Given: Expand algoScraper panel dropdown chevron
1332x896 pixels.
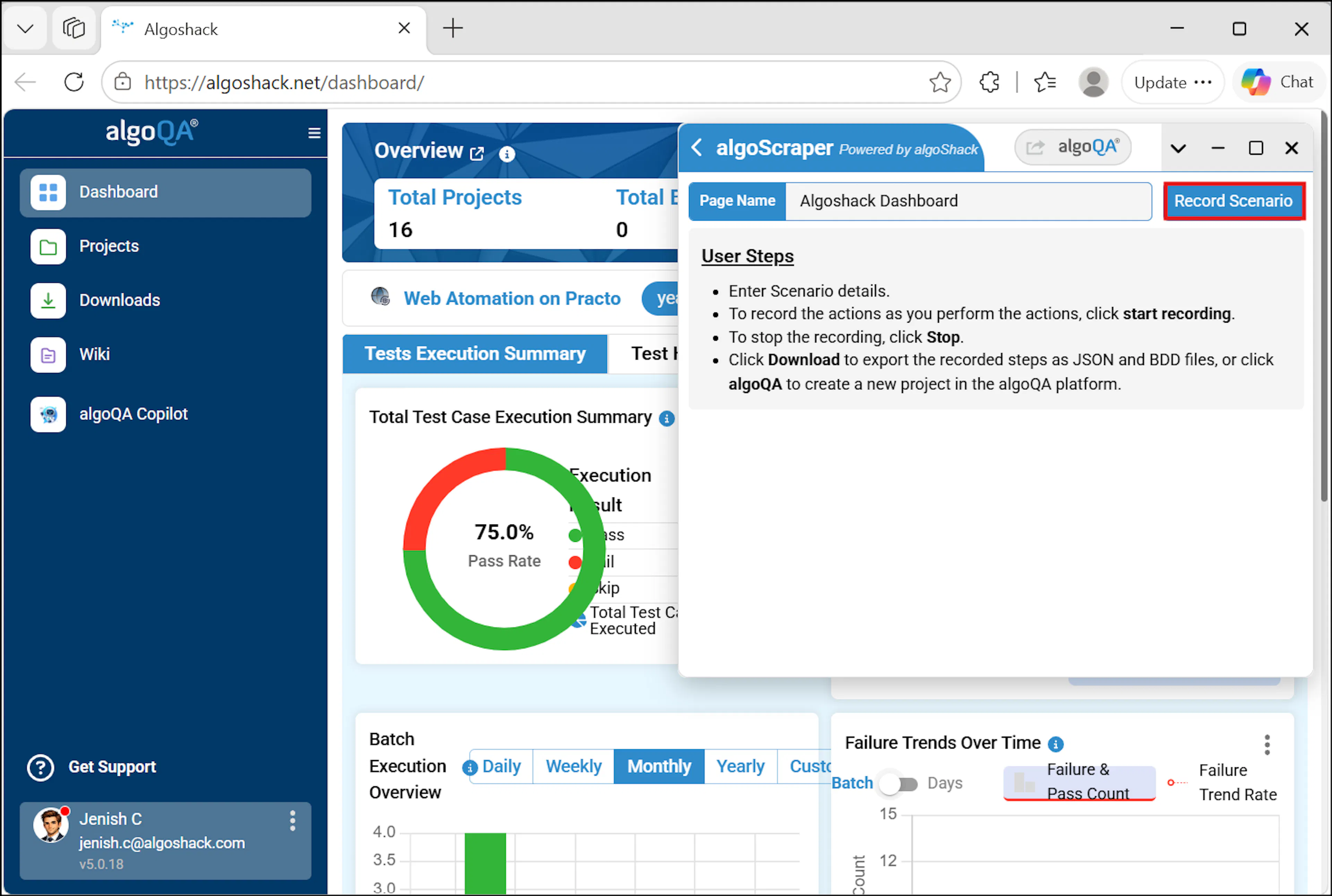Looking at the screenshot, I should click(1178, 148).
